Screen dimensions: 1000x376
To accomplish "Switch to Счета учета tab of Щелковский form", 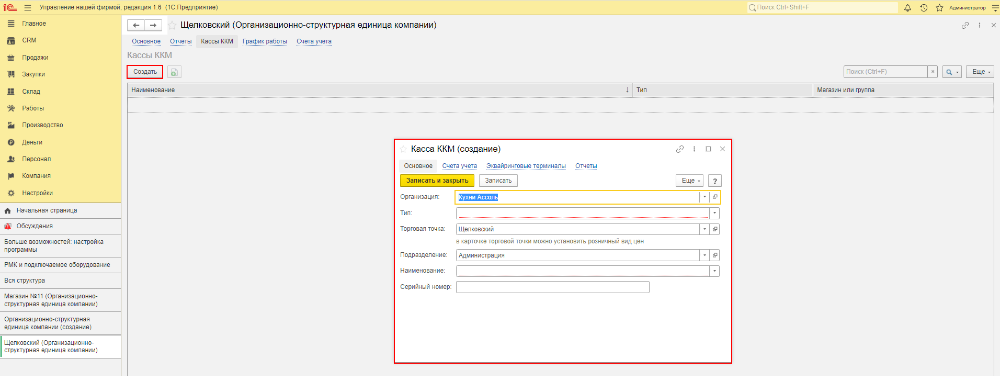I will point(314,42).
